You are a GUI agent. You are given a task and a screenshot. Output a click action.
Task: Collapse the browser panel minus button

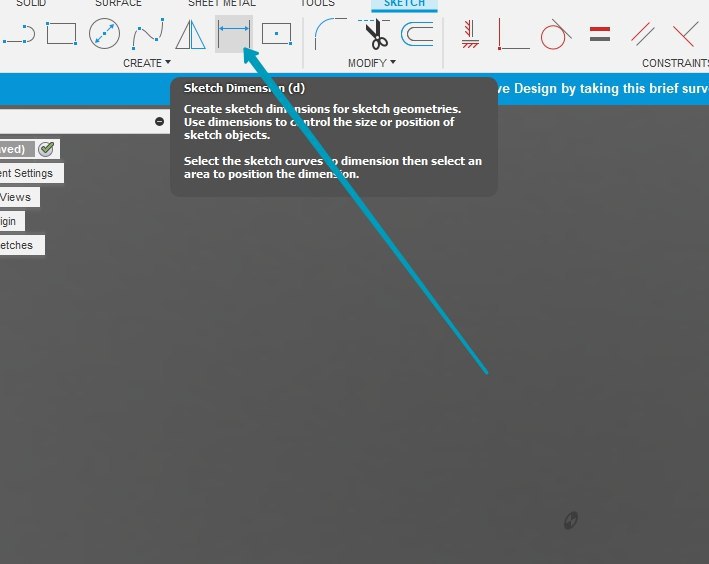tap(159, 121)
